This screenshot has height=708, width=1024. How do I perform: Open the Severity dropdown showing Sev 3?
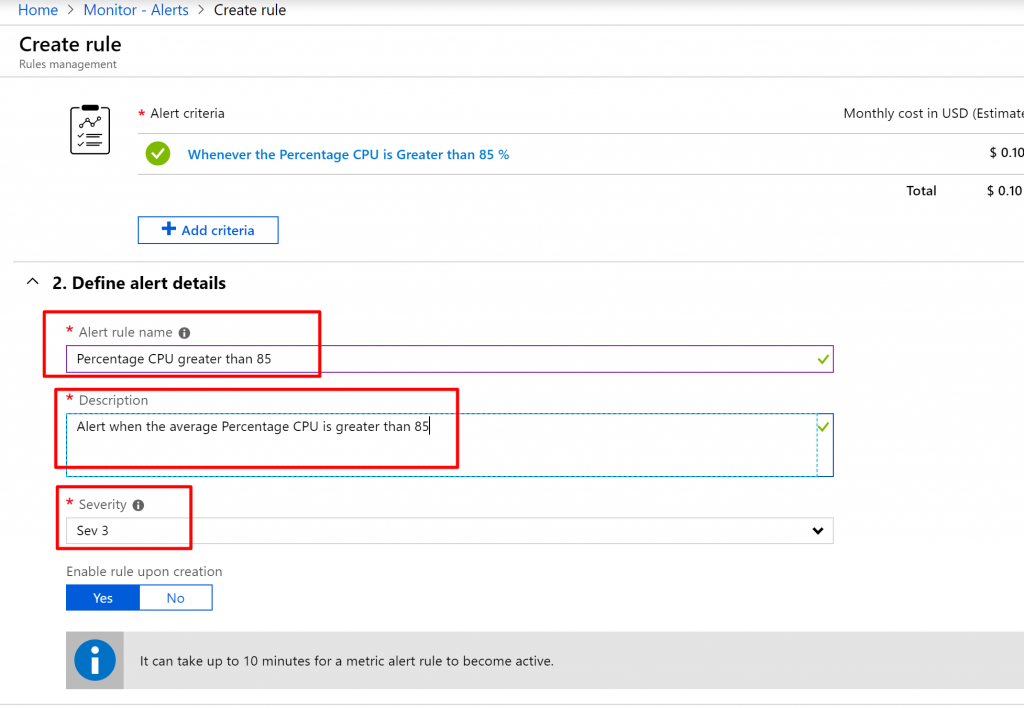click(x=440, y=531)
